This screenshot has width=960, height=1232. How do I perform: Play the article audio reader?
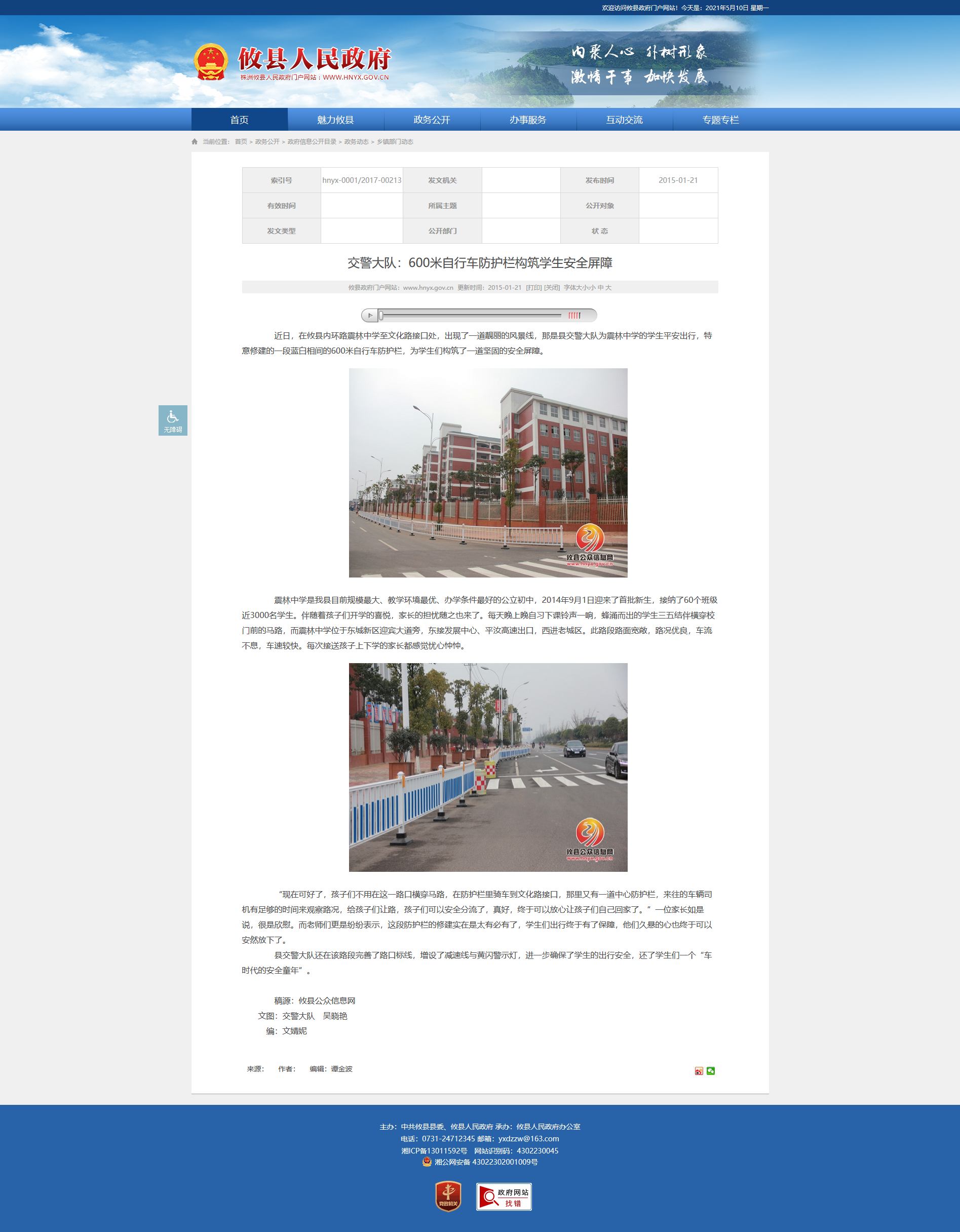pos(370,315)
